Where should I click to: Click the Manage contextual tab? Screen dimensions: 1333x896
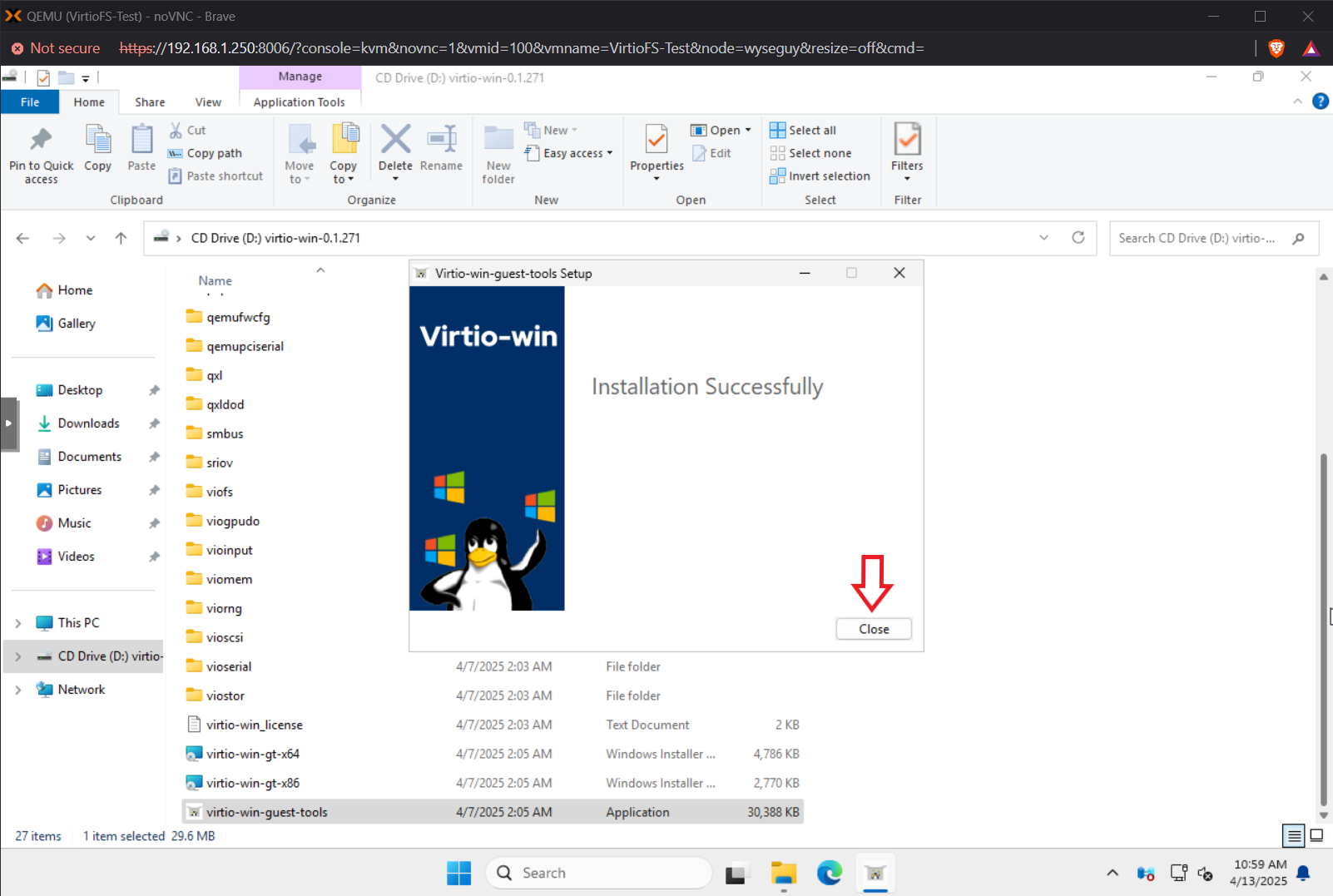(x=300, y=77)
